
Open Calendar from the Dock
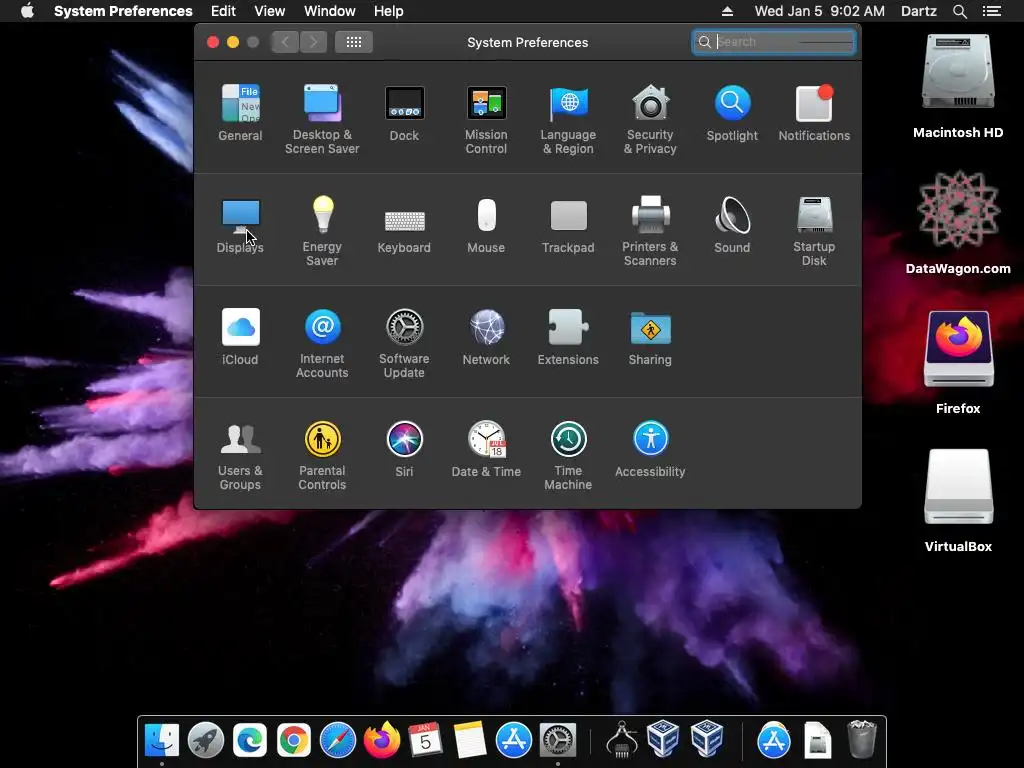coord(426,741)
